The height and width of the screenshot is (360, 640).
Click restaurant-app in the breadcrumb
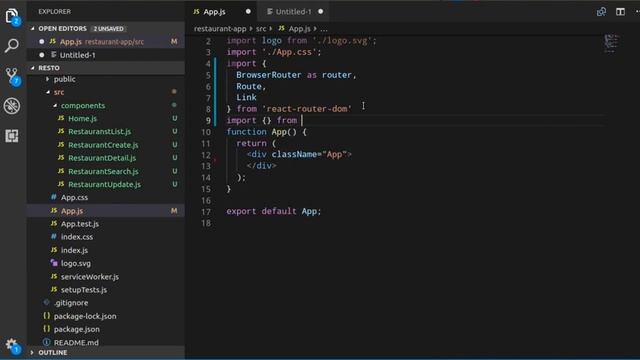220,29
